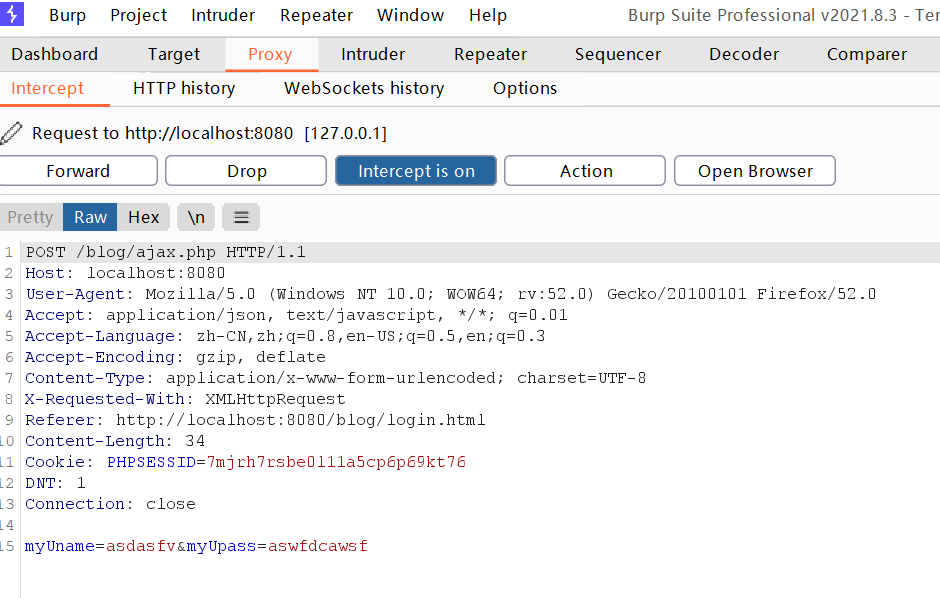940x598 pixels.
Task: Click the Drop button
Action: pos(246,171)
